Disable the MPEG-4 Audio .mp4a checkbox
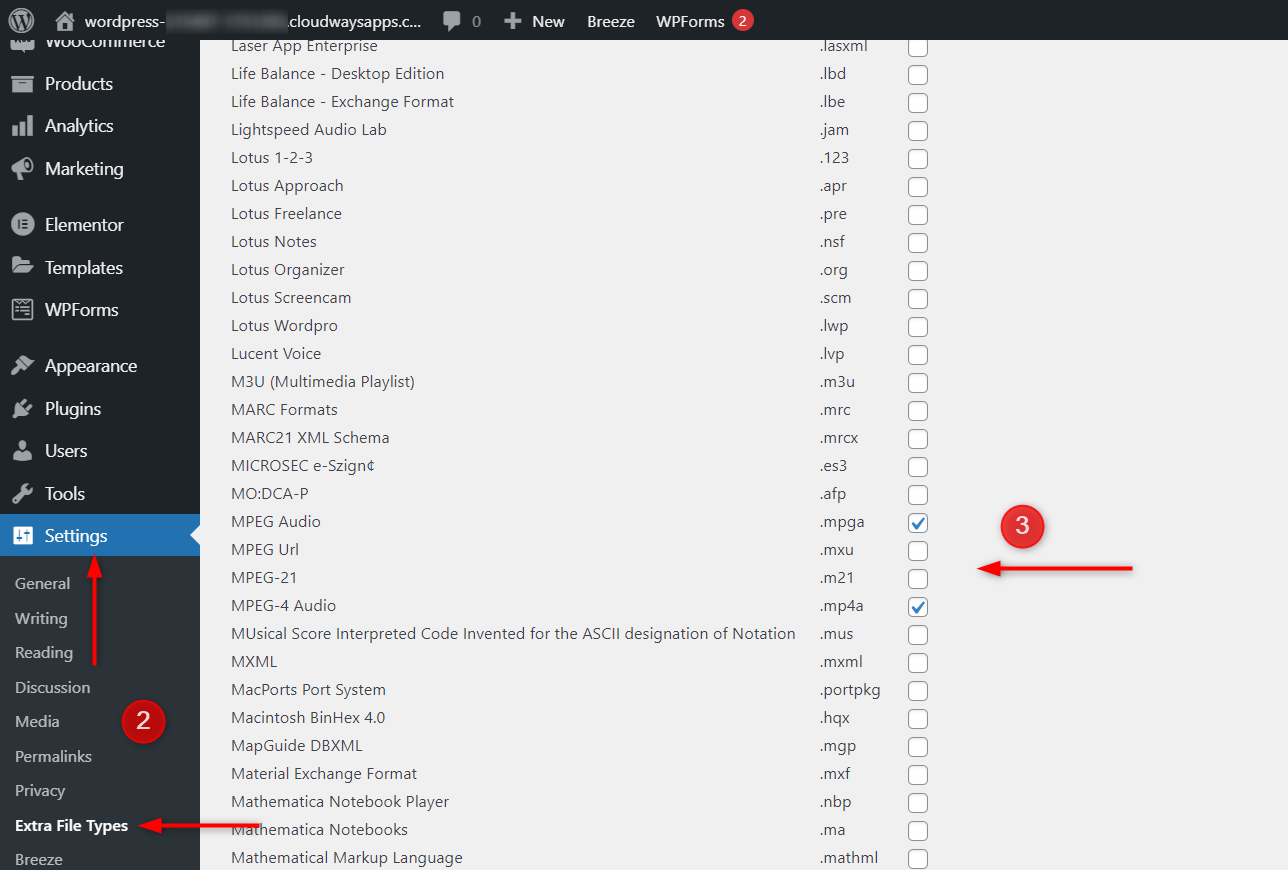This screenshot has width=1288, height=870. [917, 607]
